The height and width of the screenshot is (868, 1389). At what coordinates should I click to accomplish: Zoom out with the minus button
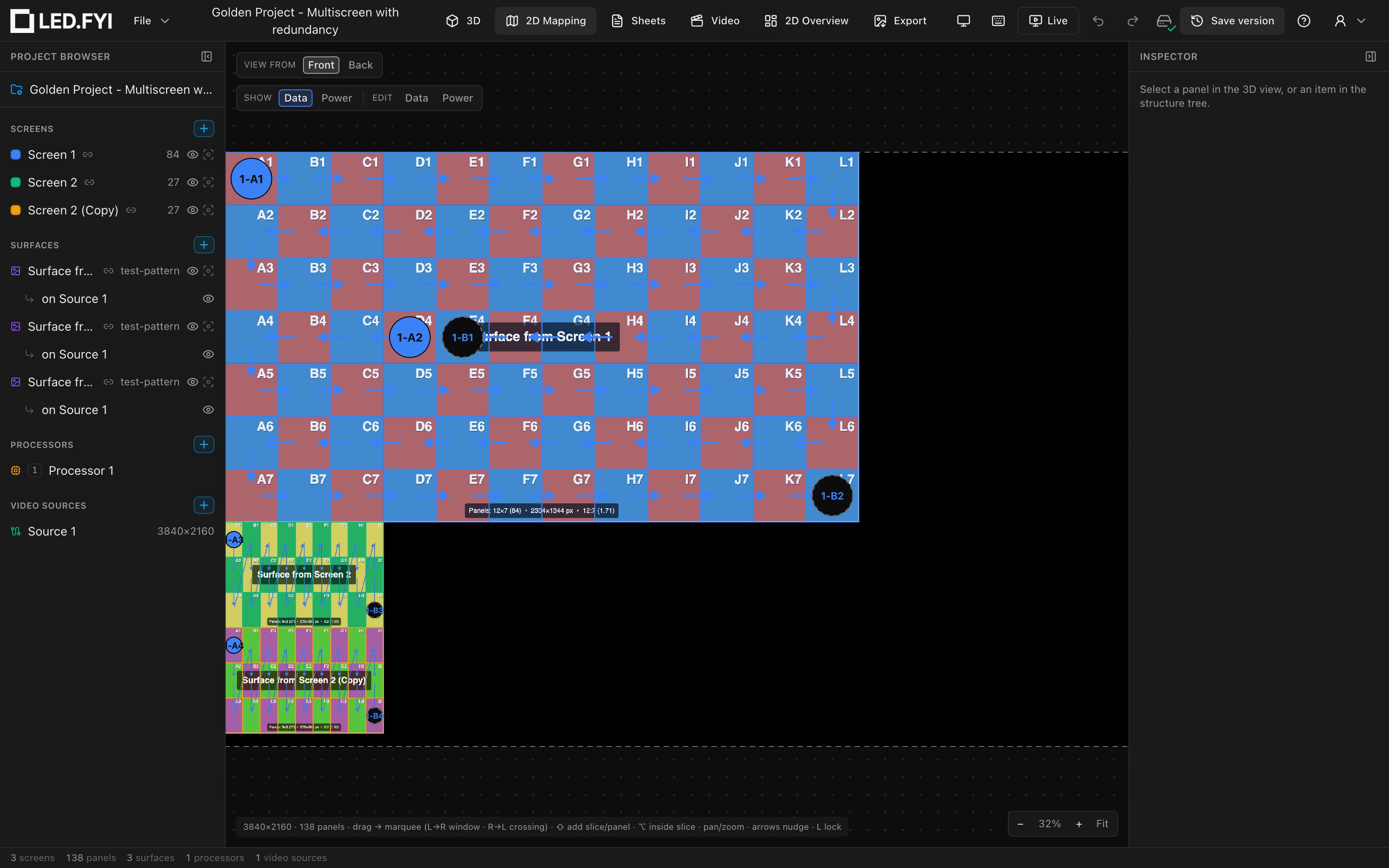[x=1020, y=824]
